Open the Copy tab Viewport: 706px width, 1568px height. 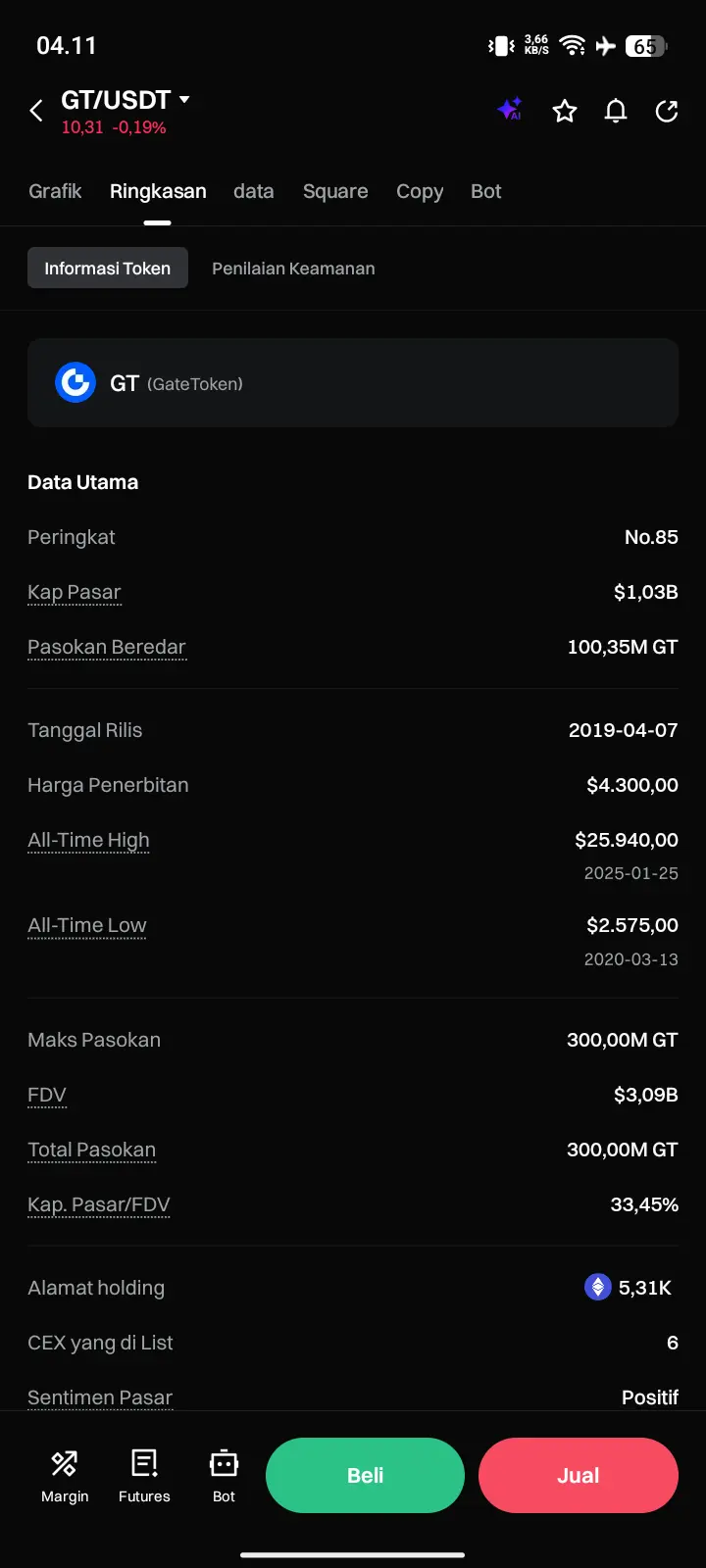pyautogui.click(x=420, y=191)
